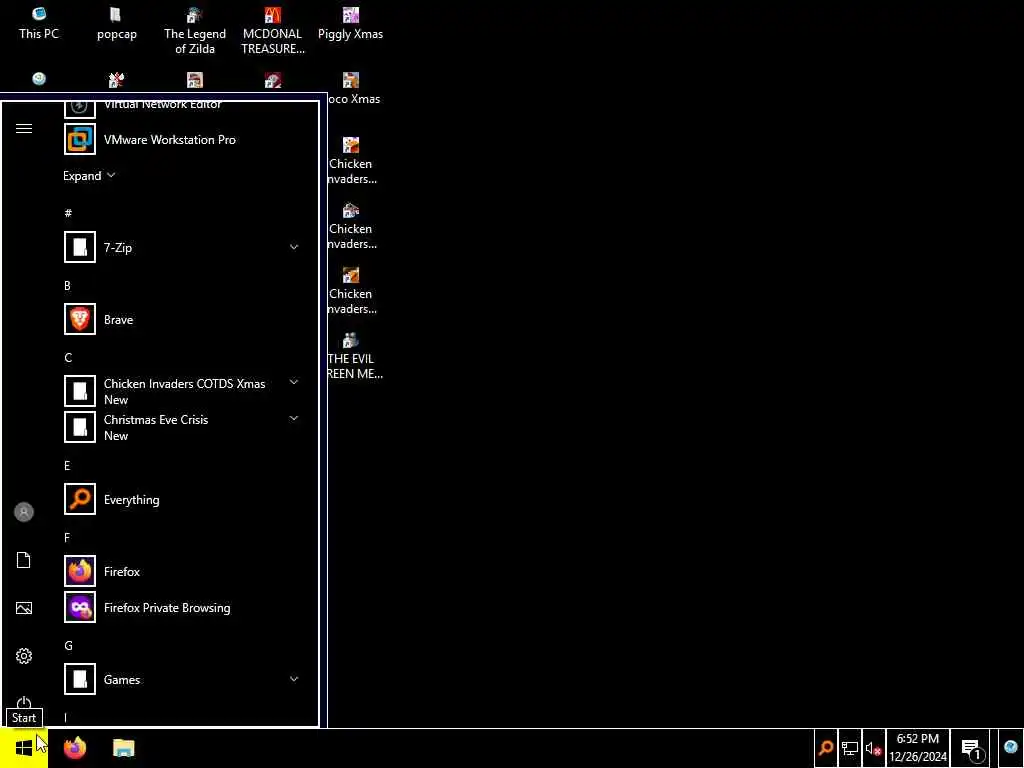Open the network tray icon
Screen dimensions: 1024x768
tap(849, 748)
